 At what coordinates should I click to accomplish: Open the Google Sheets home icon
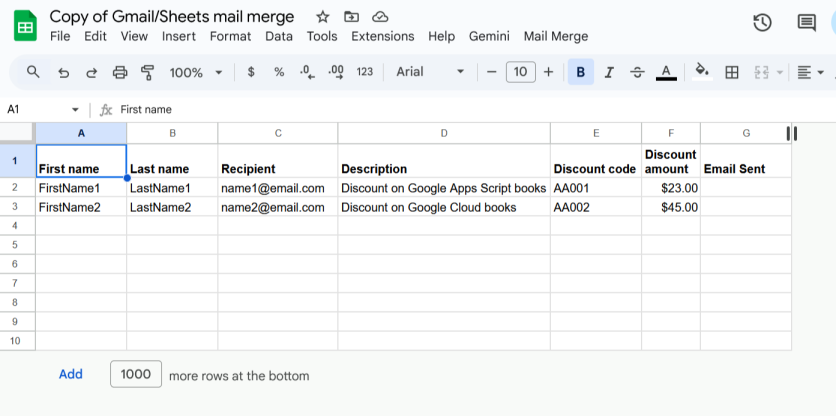[x=25, y=25]
